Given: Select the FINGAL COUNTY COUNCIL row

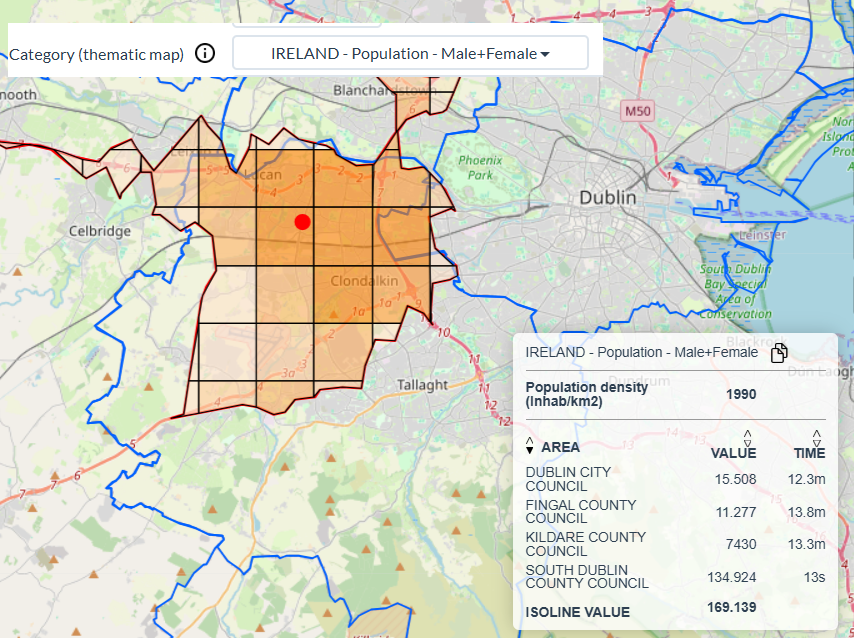Looking at the screenshot, I should (x=675, y=512).
